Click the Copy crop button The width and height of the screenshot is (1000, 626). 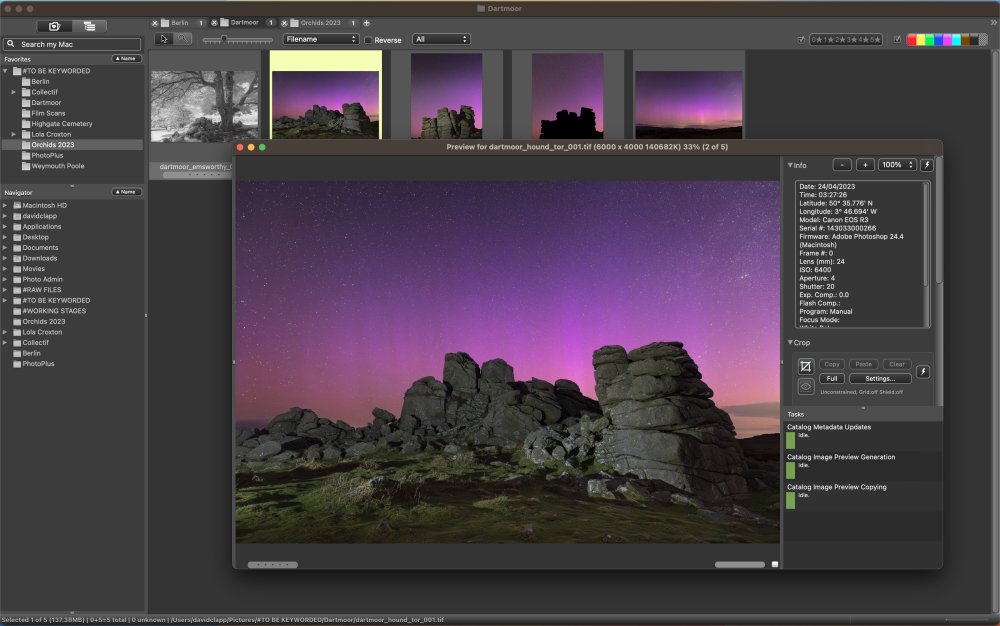832,364
